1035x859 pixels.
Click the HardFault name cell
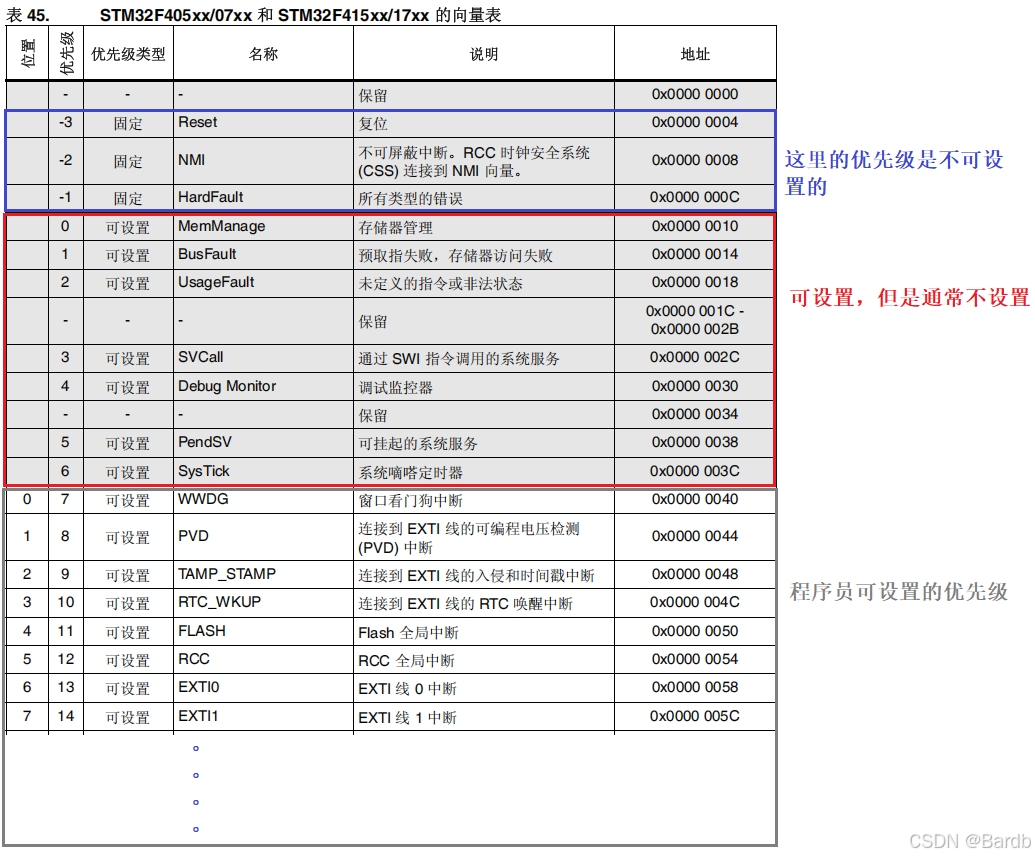tap(263, 197)
